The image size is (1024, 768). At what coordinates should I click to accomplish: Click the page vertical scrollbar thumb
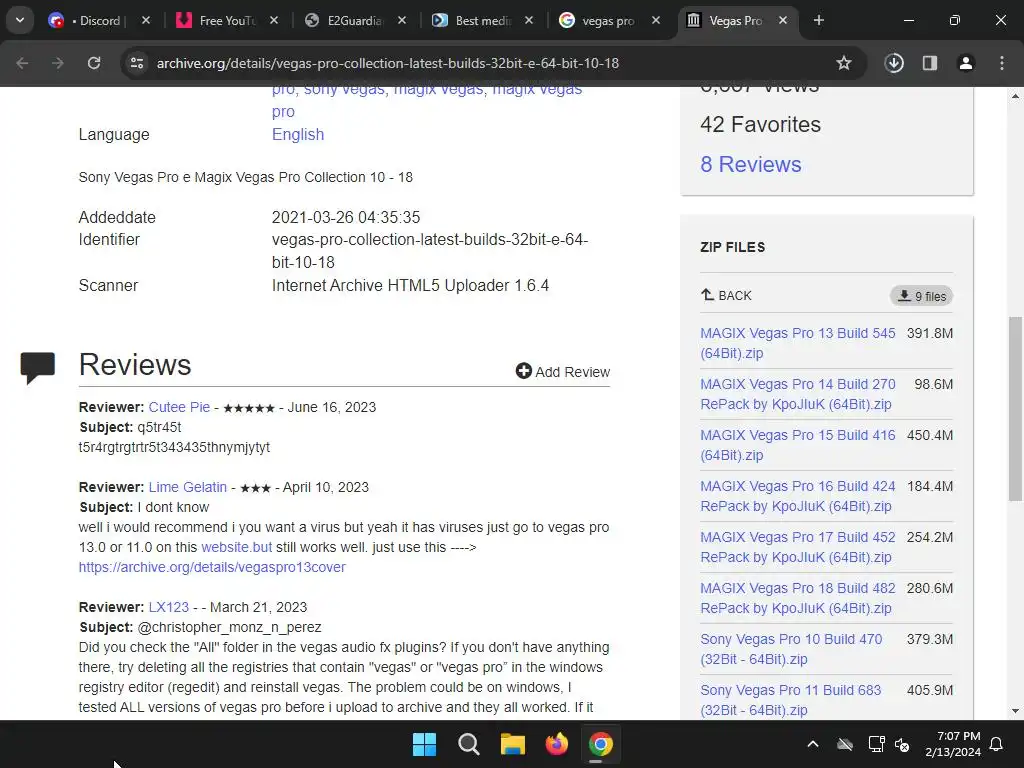pos(1015,408)
